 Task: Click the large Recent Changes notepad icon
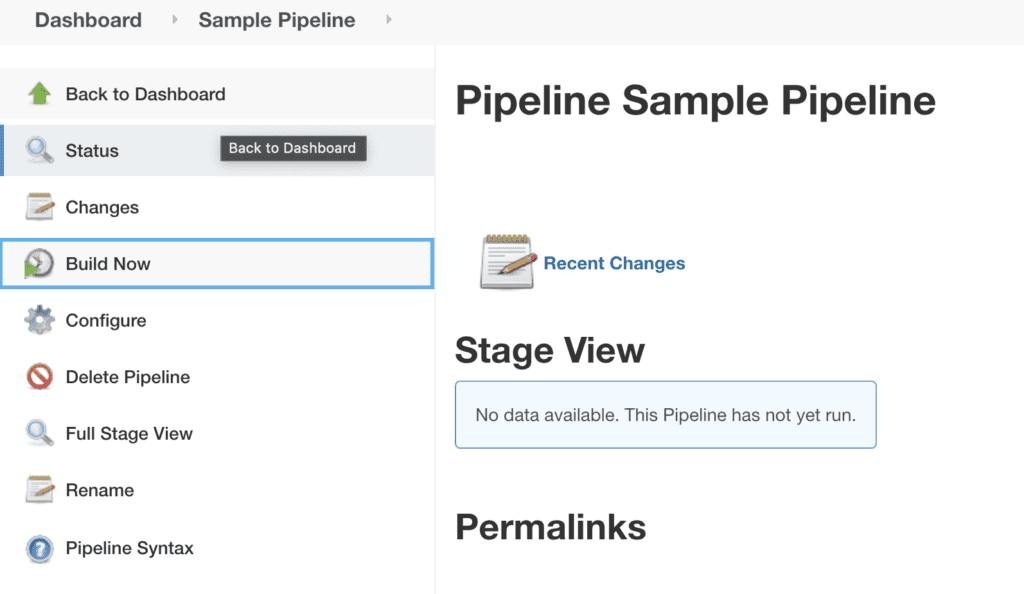[x=508, y=262]
